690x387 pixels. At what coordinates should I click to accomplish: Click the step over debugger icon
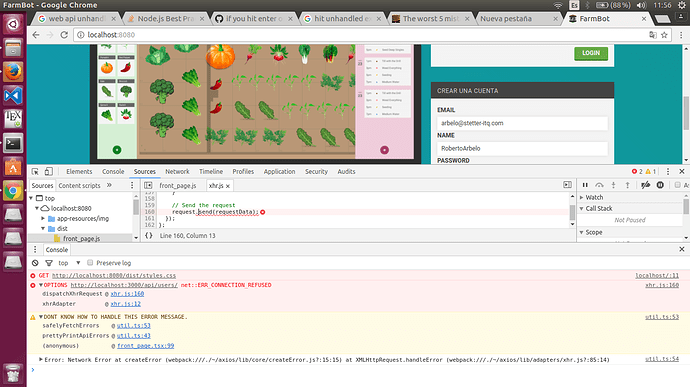[599, 185]
